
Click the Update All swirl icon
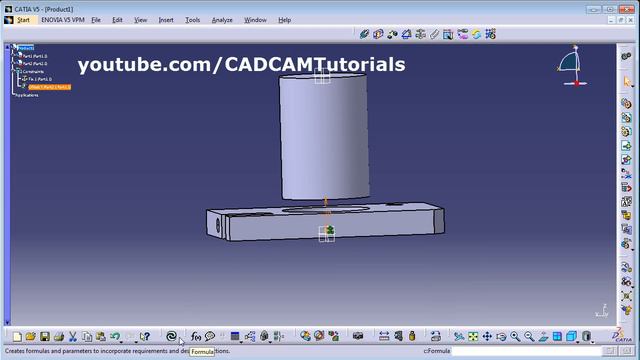tap(171, 336)
